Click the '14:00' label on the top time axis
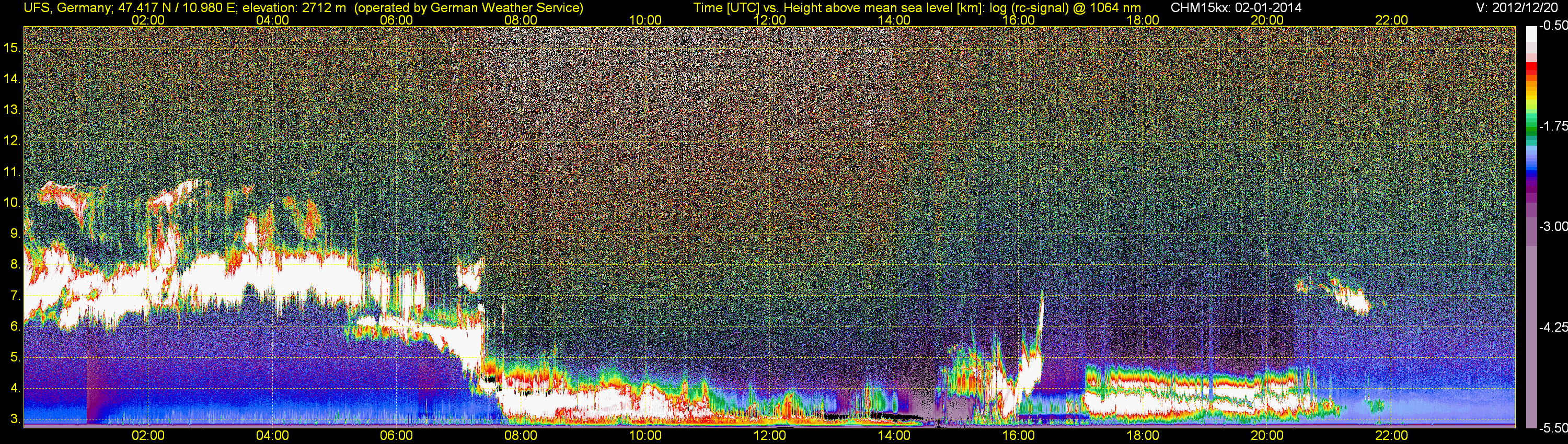This screenshot has width=1568, height=444. pyautogui.click(x=894, y=20)
